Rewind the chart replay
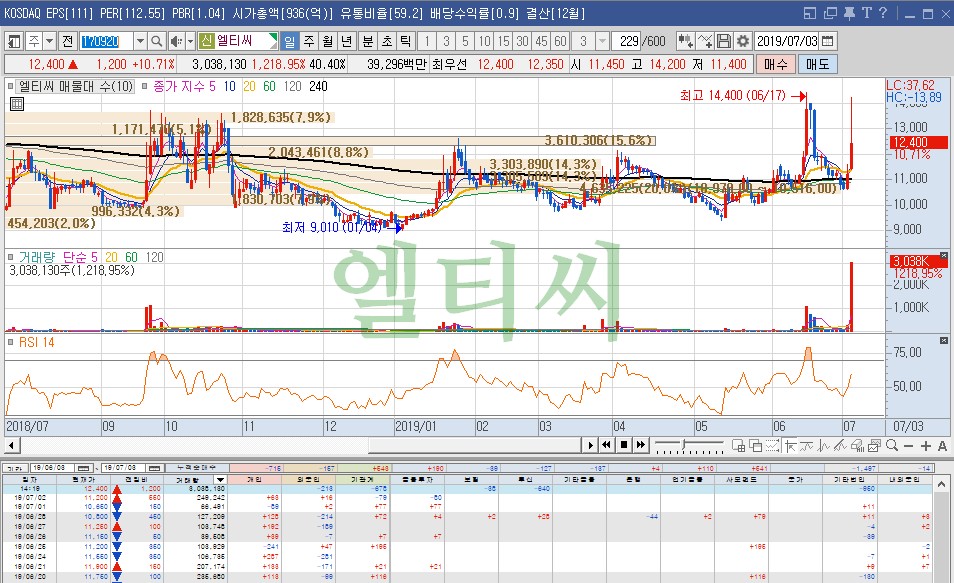 pyautogui.click(x=607, y=445)
